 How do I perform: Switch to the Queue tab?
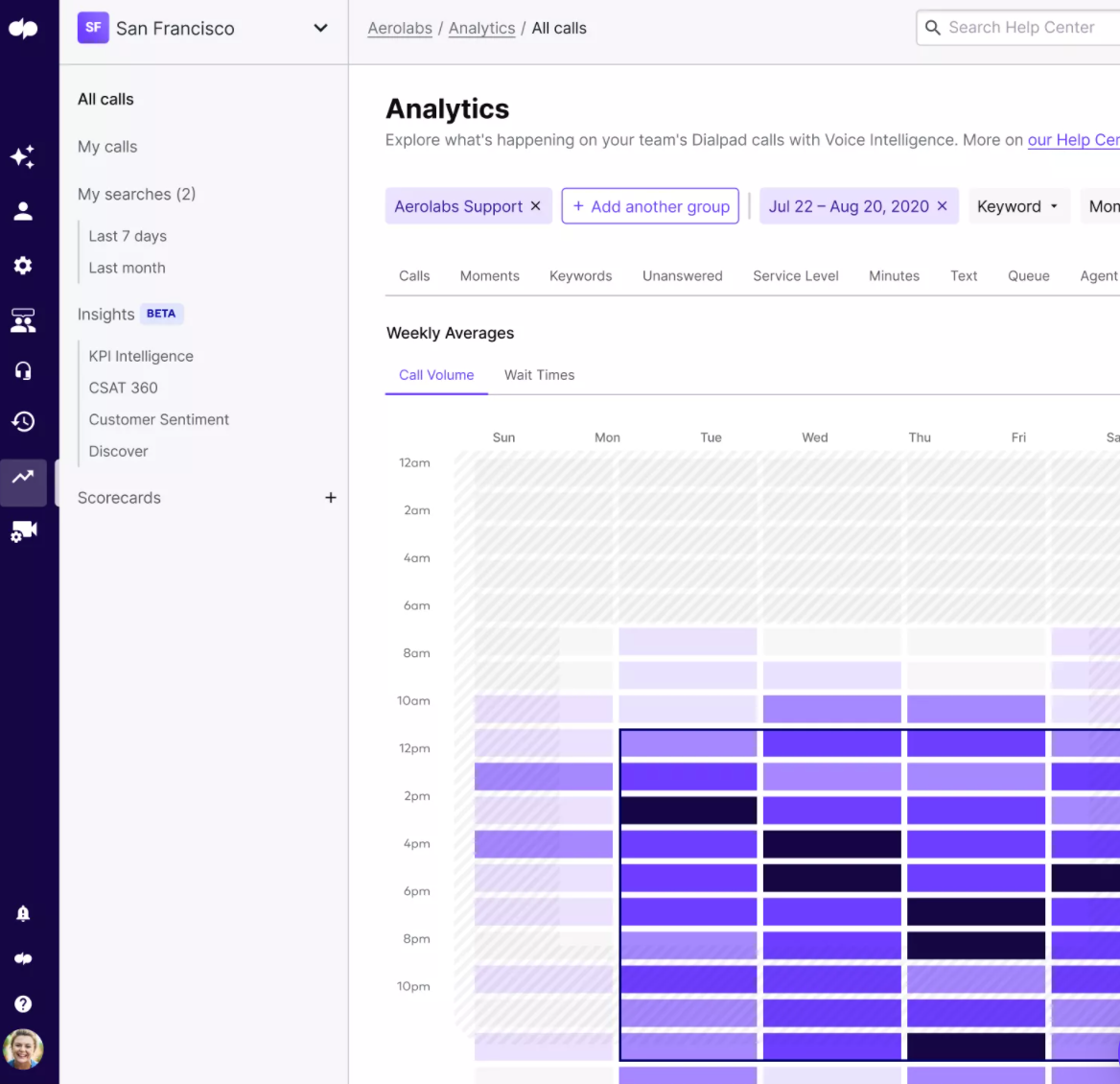(x=1029, y=276)
